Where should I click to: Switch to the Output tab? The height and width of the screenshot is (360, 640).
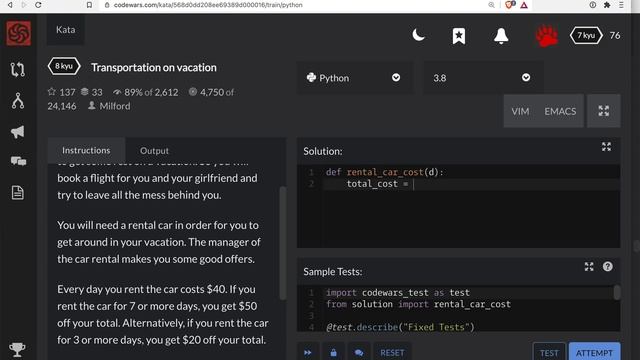154,151
